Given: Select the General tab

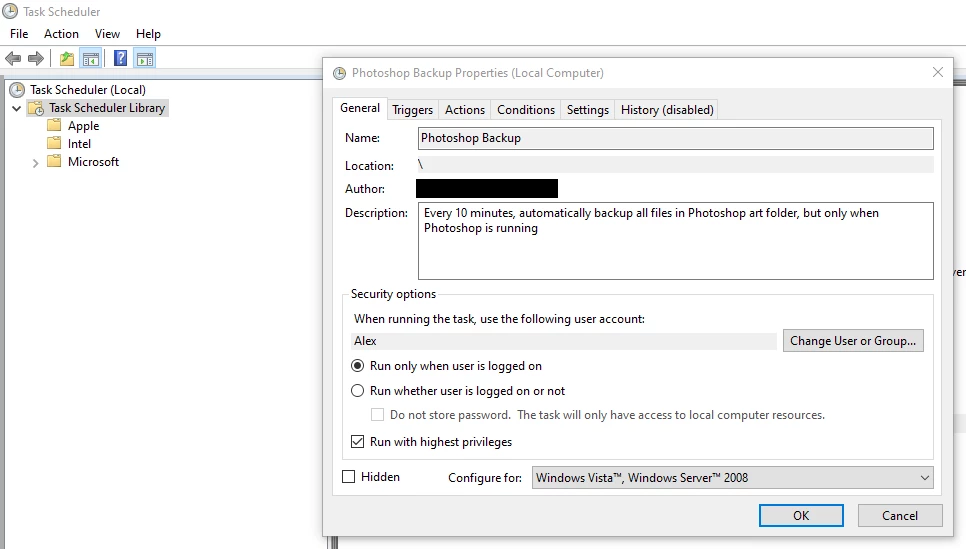Looking at the screenshot, I should point(360,108).
